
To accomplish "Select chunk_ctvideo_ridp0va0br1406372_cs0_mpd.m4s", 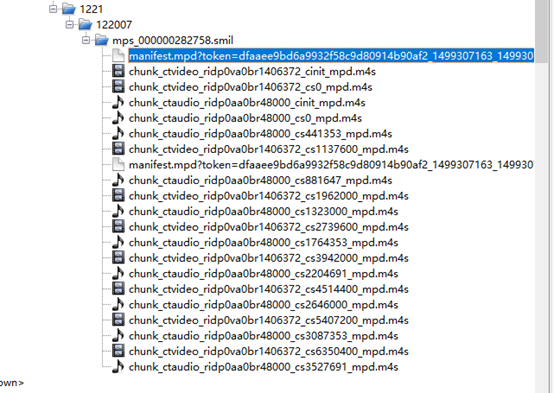I will pyautogui.click(x=251, y=87).
